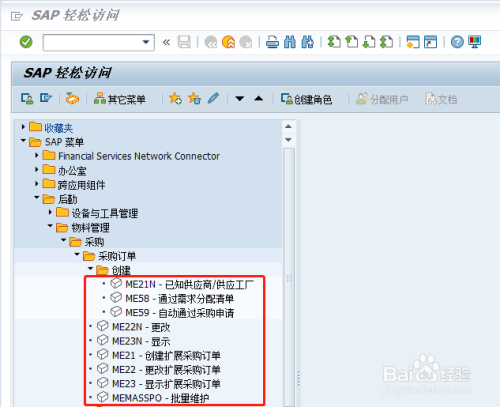The height and width of the screenshot is (407, 500).
Task: Click the window menu icon beside title
Action: [16, 16]
